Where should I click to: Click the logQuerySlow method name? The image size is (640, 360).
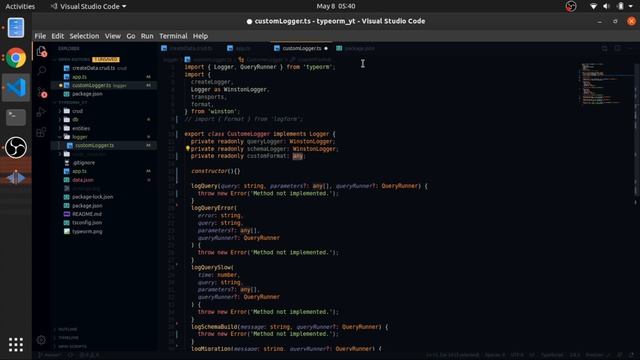point(211,267)
